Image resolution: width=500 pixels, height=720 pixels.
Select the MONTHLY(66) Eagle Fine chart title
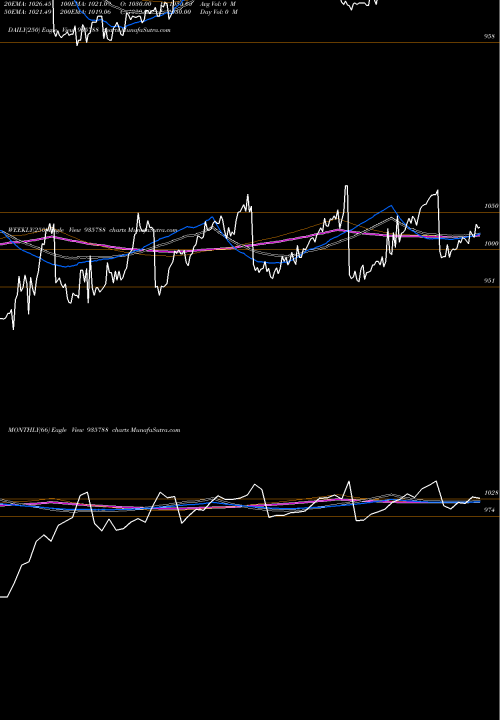coord(94,430)
